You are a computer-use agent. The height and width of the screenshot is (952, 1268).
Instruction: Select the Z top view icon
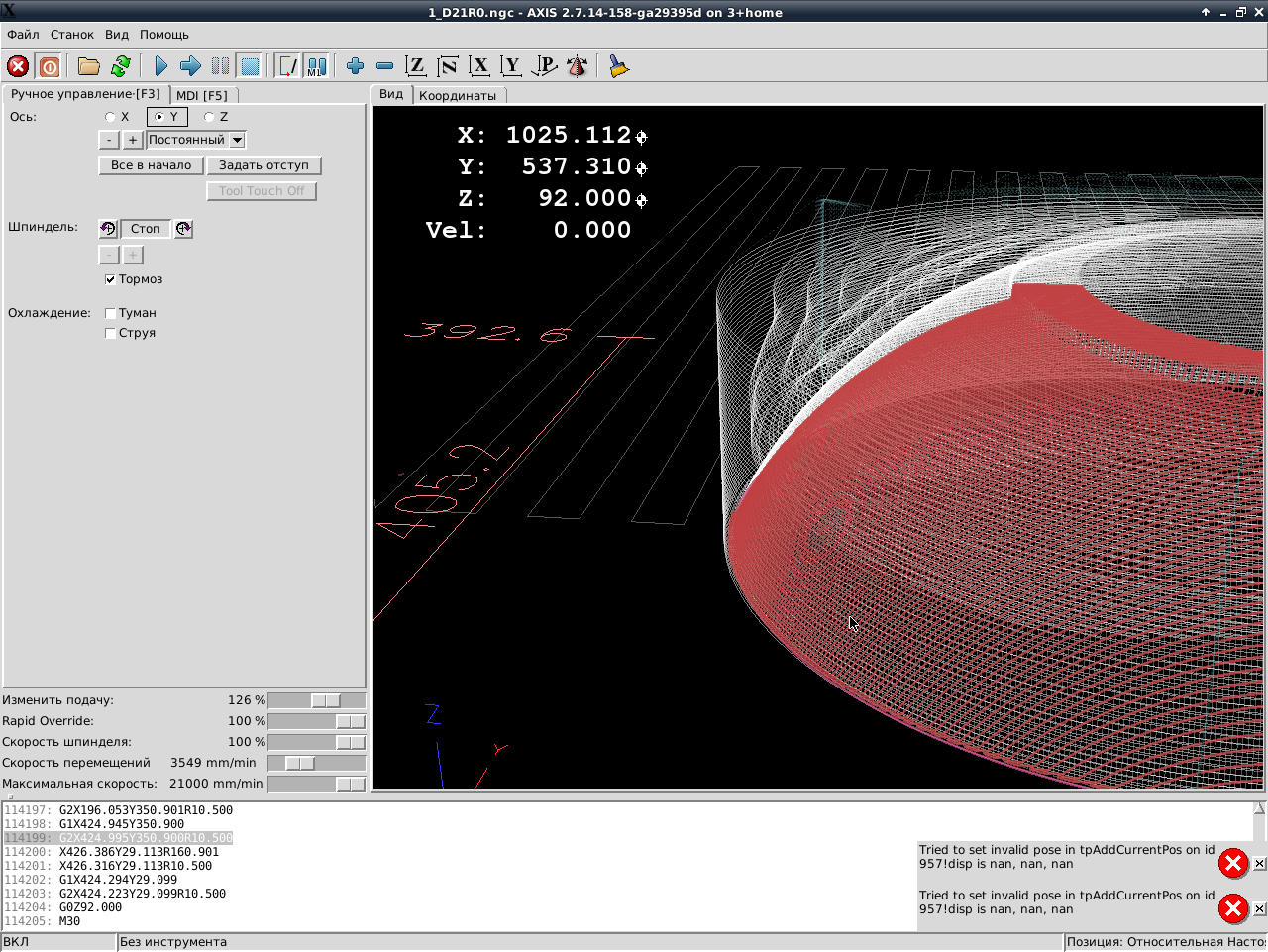point(416,66)
